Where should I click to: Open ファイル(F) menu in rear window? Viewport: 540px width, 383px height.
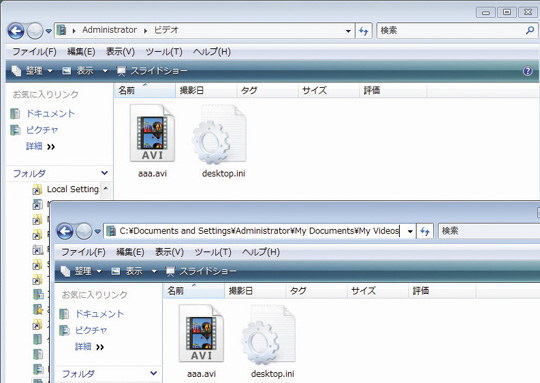tap(34, 52)
